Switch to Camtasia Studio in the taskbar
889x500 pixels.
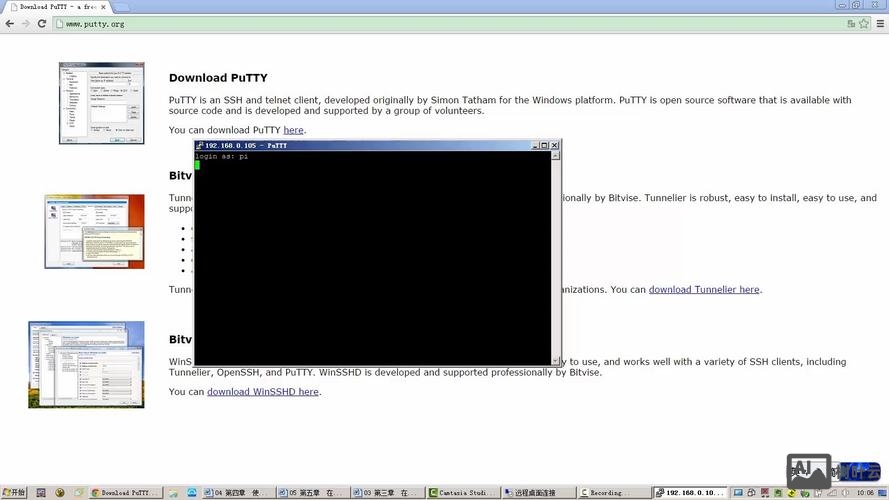(x=463, y=493)
